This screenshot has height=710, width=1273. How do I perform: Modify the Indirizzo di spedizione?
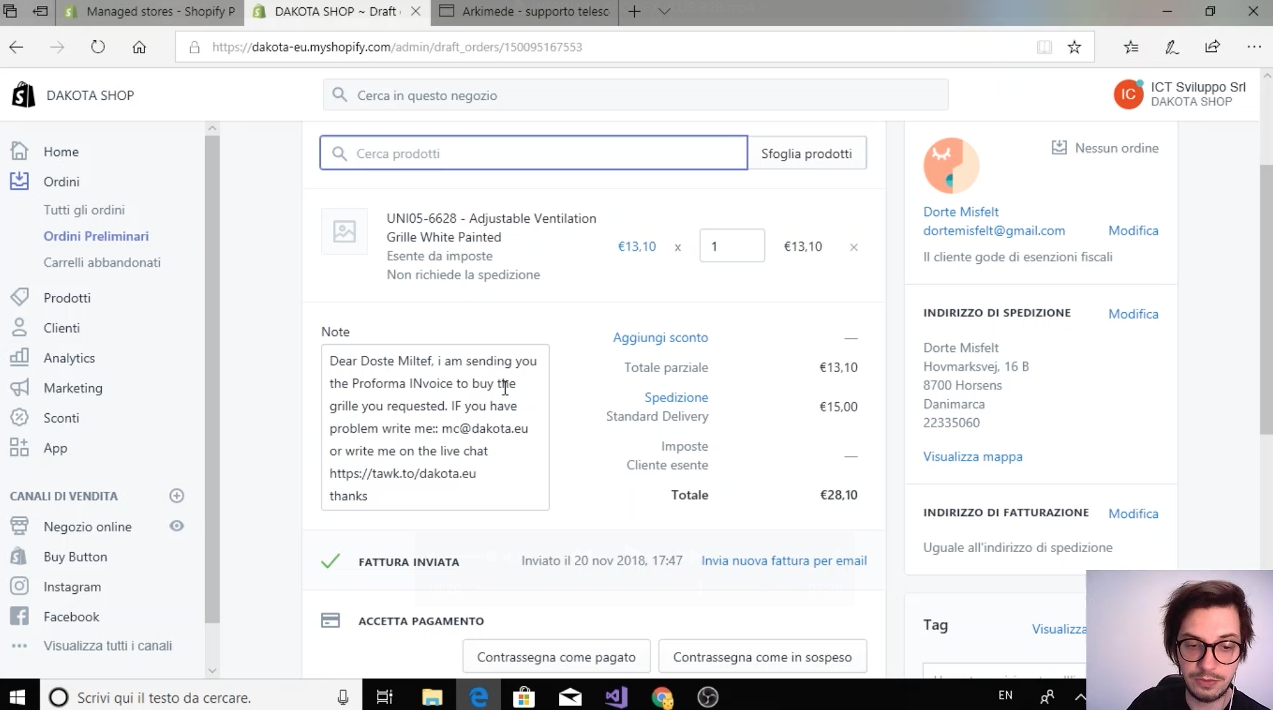click(x=1133, y=314)
